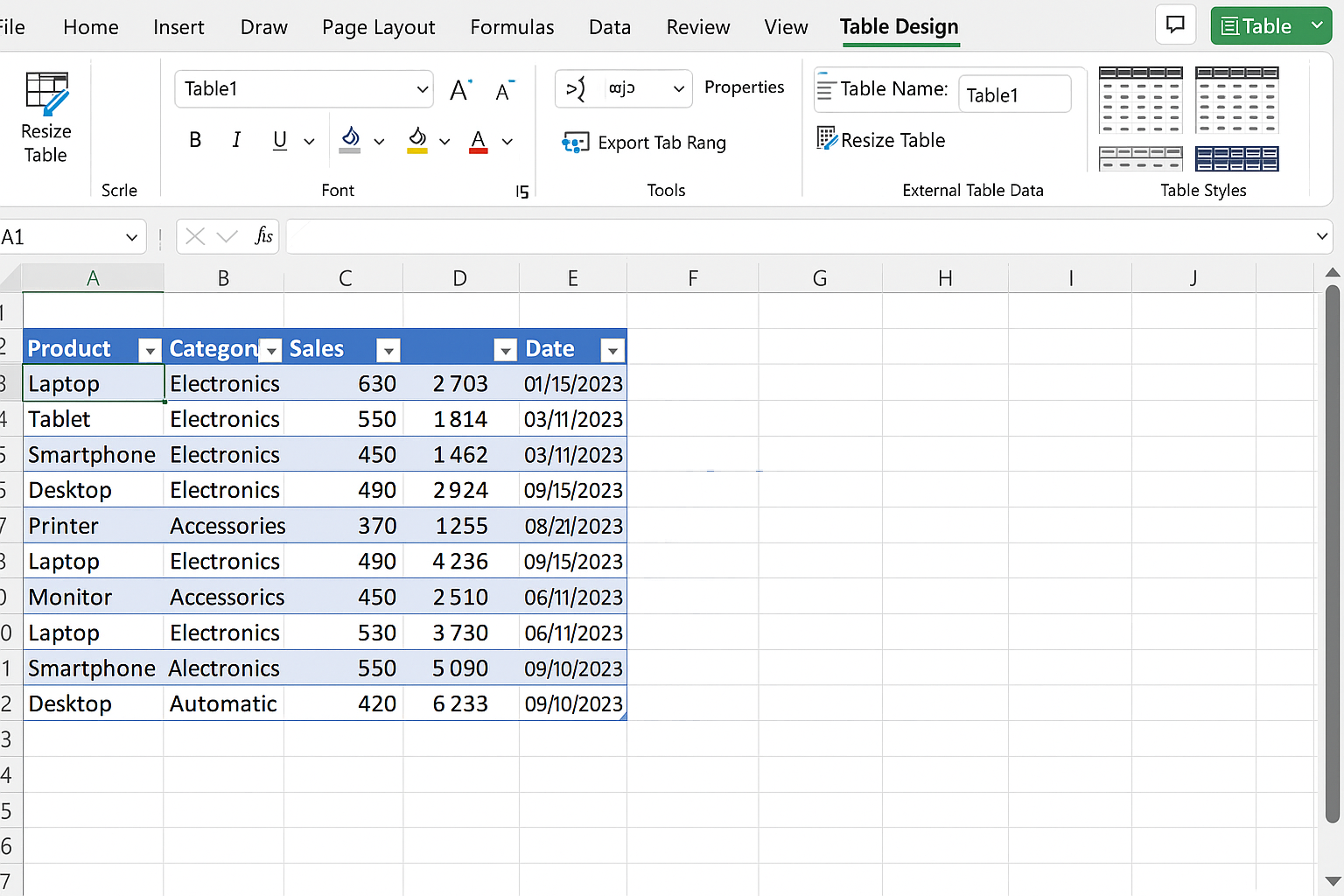
Task: Open the Home ribbon tab
Action: (x=91, y=27)
